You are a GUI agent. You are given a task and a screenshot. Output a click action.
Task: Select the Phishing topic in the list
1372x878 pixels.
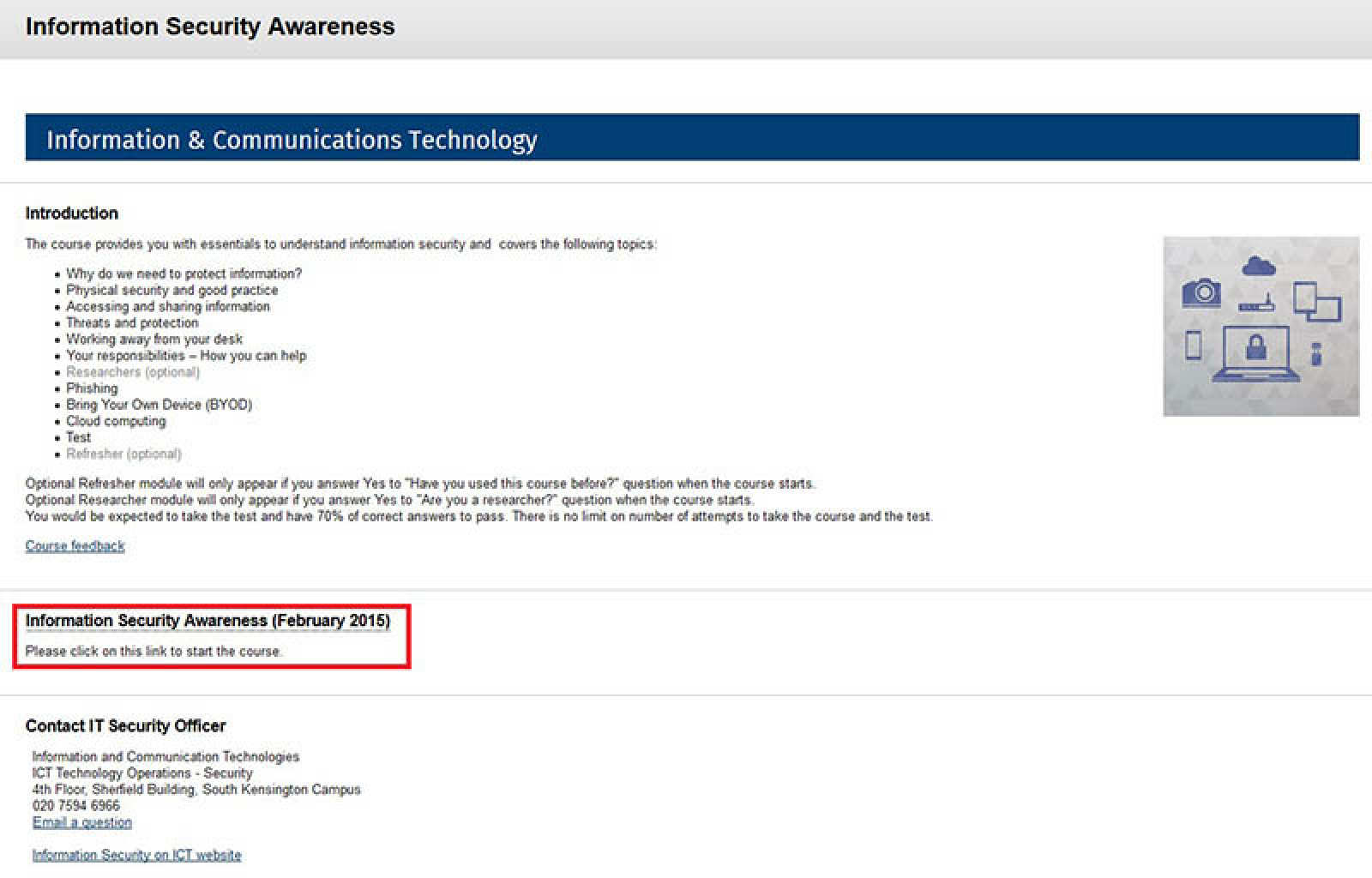point(92,388)
